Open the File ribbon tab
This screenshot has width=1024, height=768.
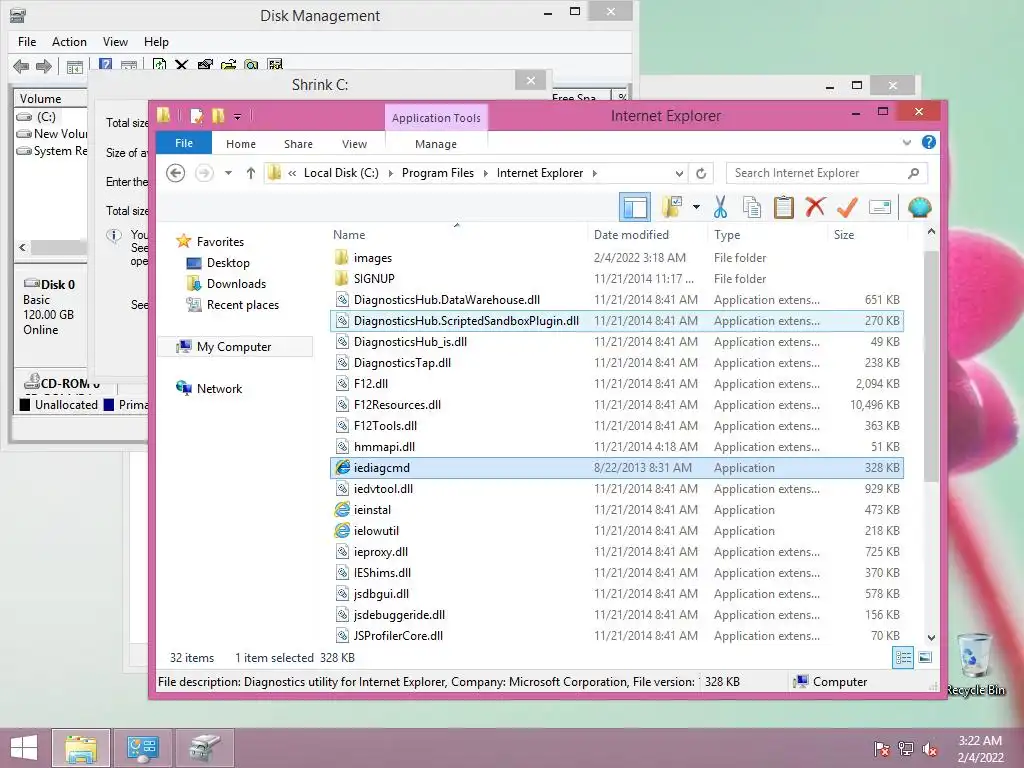[184, 143]
